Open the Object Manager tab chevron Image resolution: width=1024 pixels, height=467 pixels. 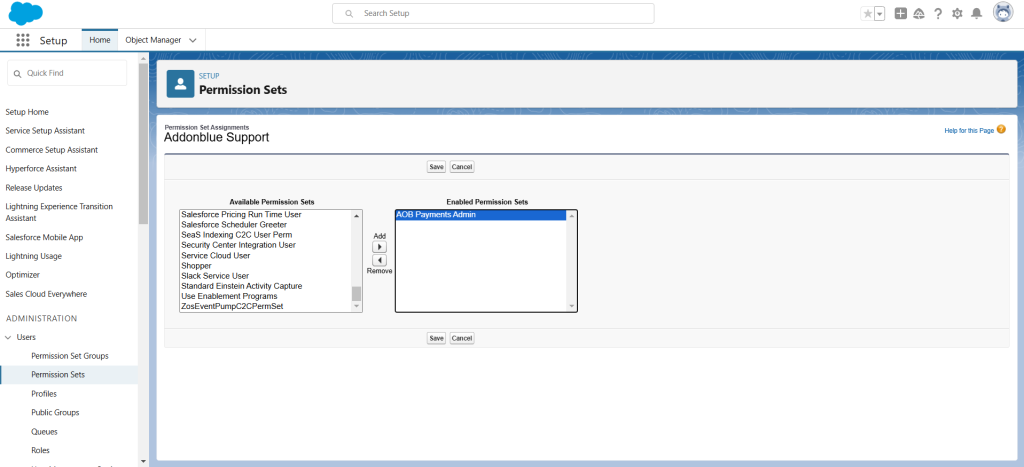[193, 40]
